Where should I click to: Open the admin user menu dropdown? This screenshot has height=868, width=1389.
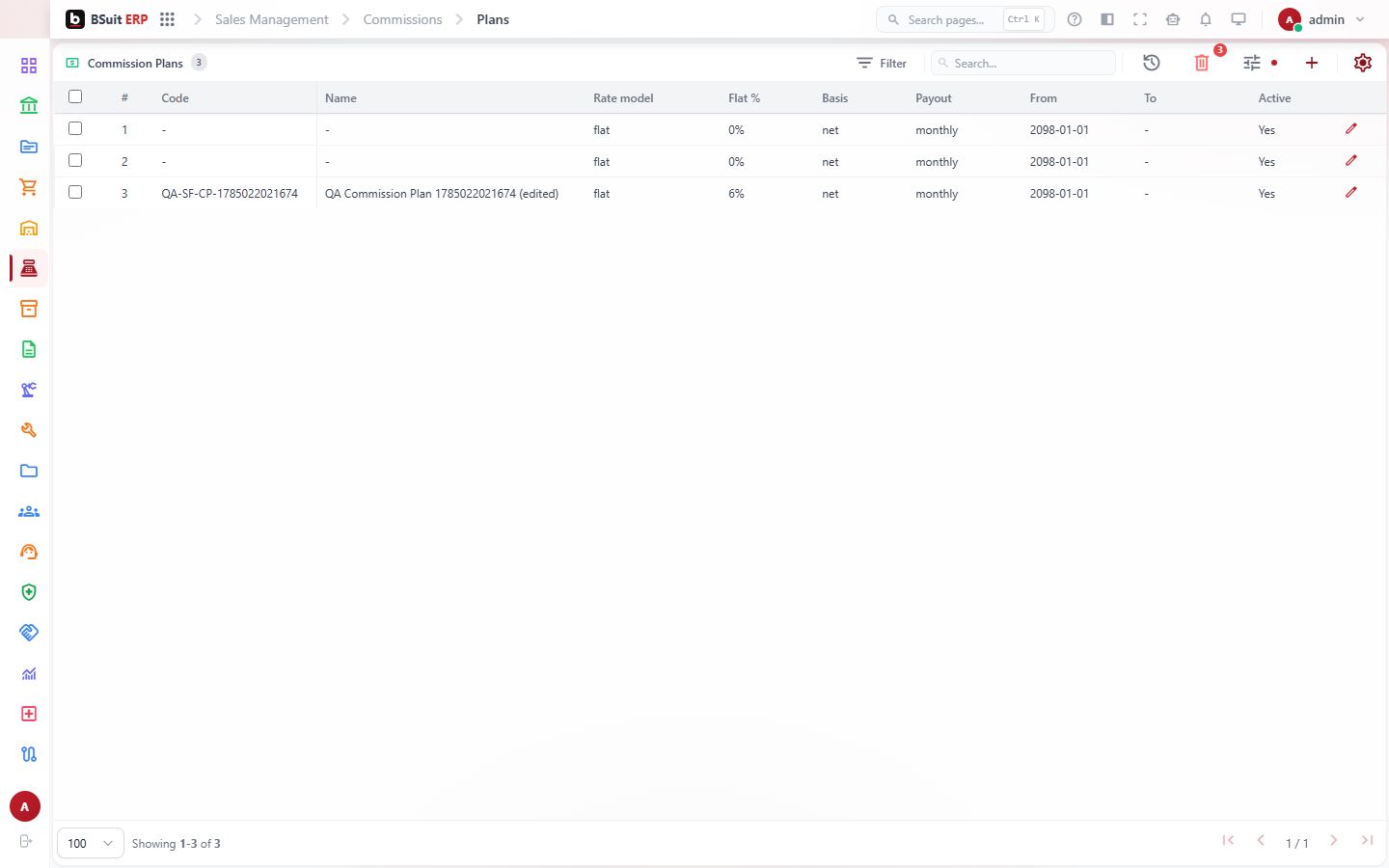coord(1321,19)
